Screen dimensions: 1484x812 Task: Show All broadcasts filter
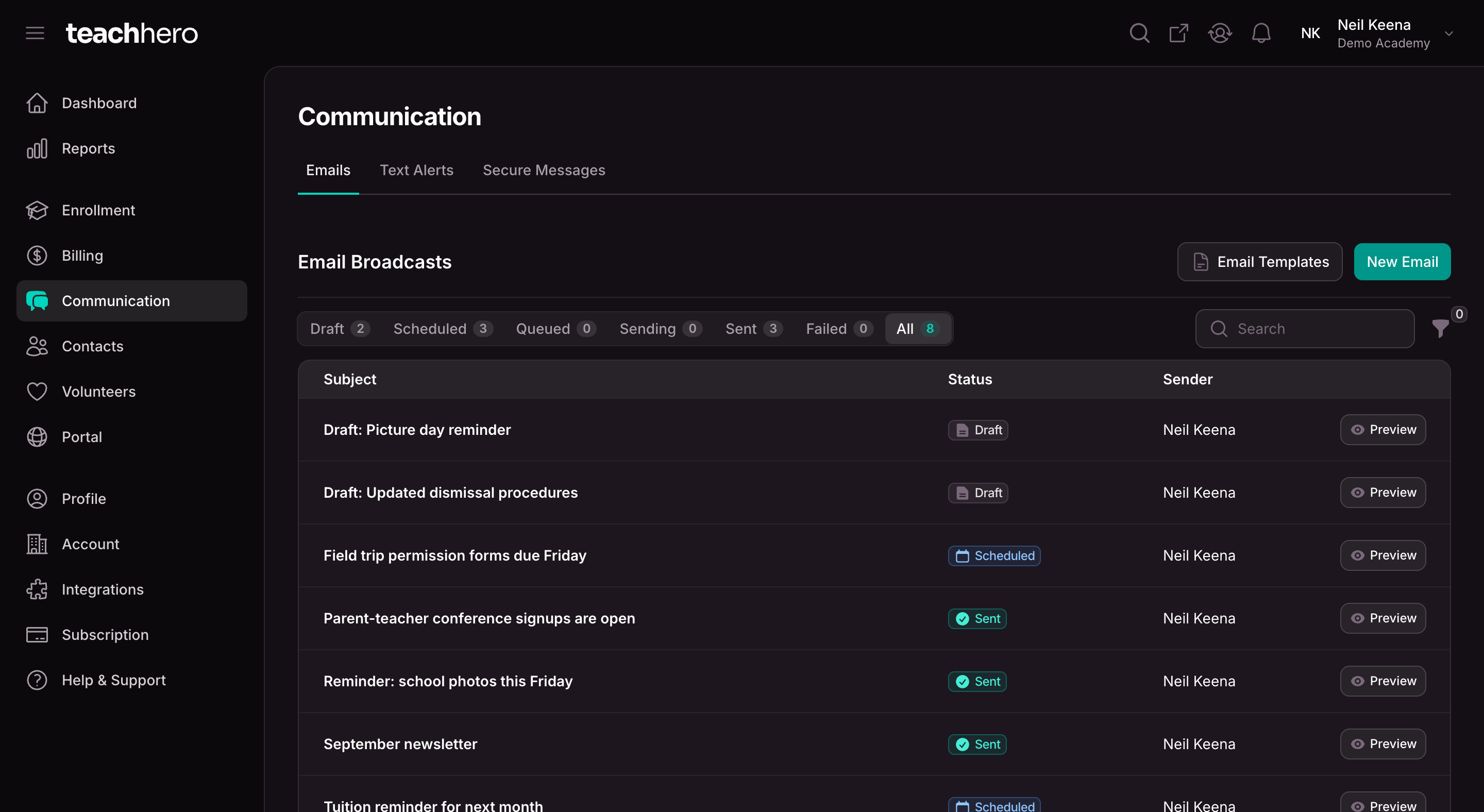(918, 329)
